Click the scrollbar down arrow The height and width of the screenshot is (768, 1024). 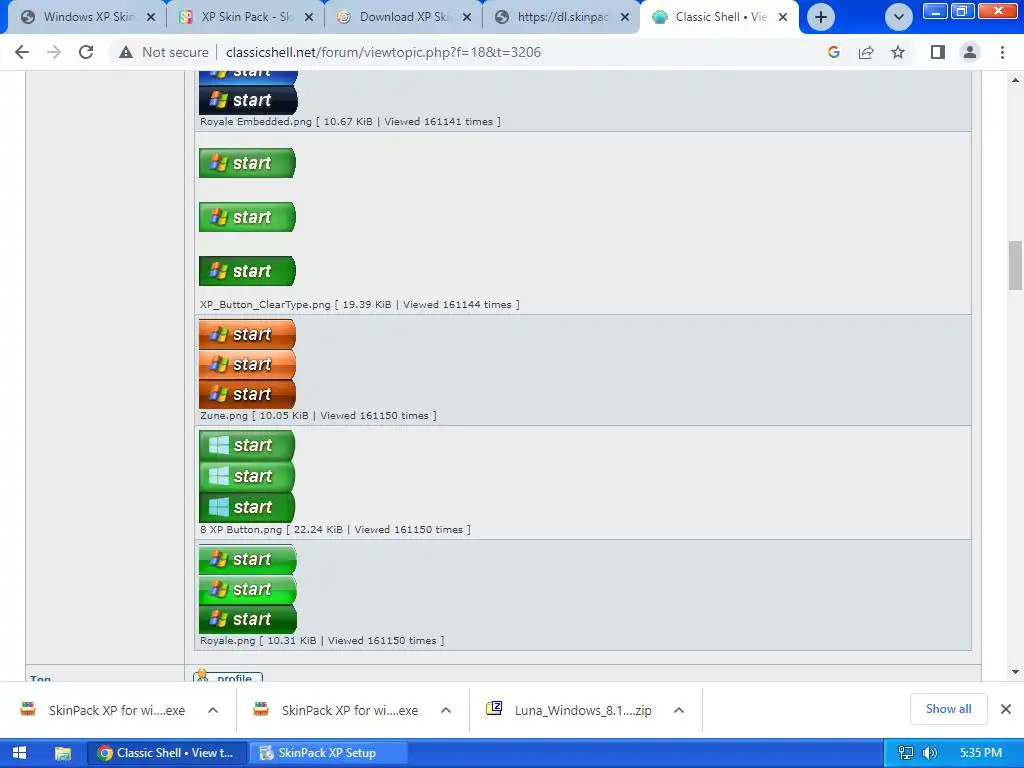point(1015,672)
